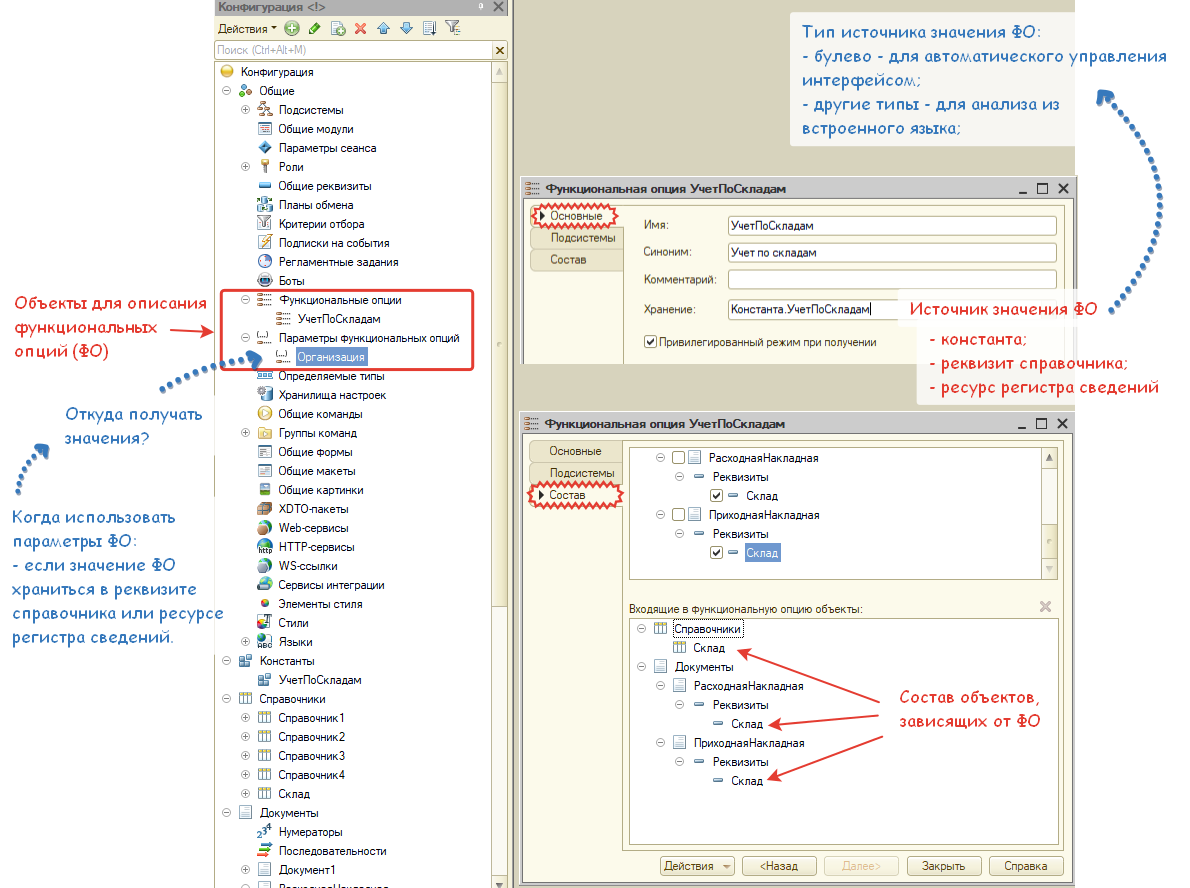Toggle Привилегированный режим при получении checkbox
The width and height of the screenshot is (1190, 888).
click(650, 342)
